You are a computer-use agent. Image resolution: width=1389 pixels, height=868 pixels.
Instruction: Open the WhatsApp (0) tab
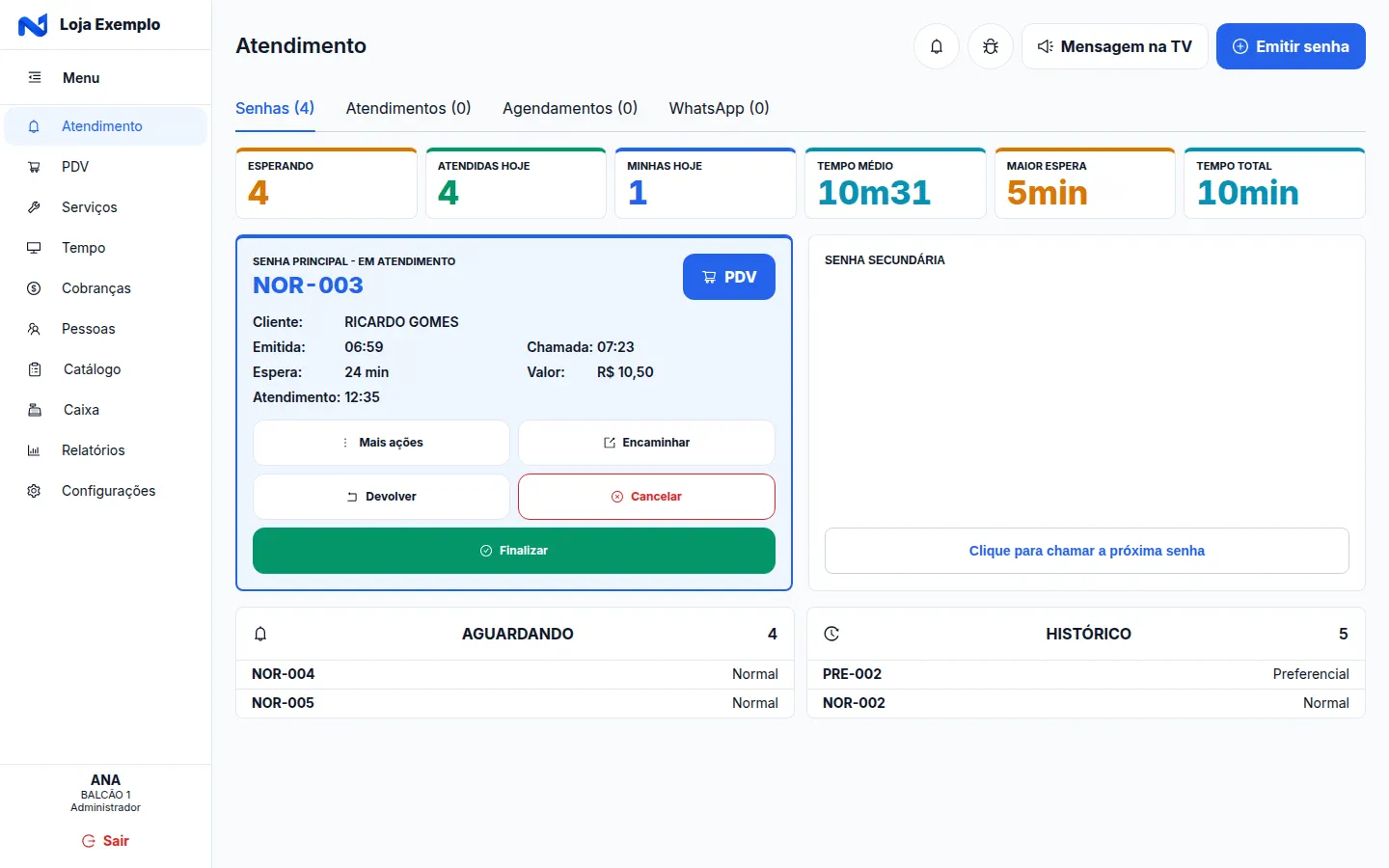(x=719, y=108)
